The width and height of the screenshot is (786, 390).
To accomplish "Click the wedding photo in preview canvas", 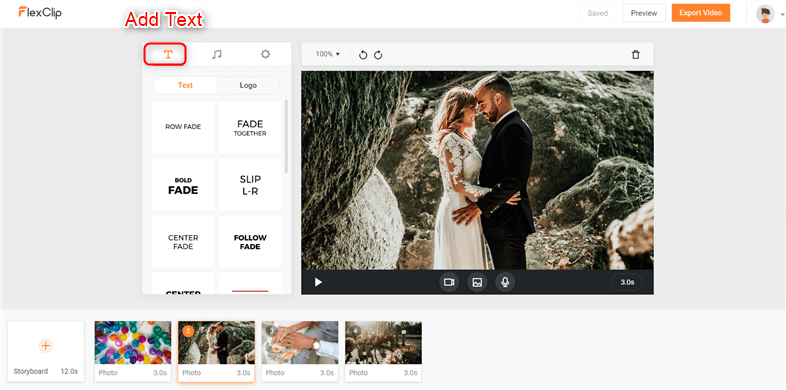I will (477, 170).
